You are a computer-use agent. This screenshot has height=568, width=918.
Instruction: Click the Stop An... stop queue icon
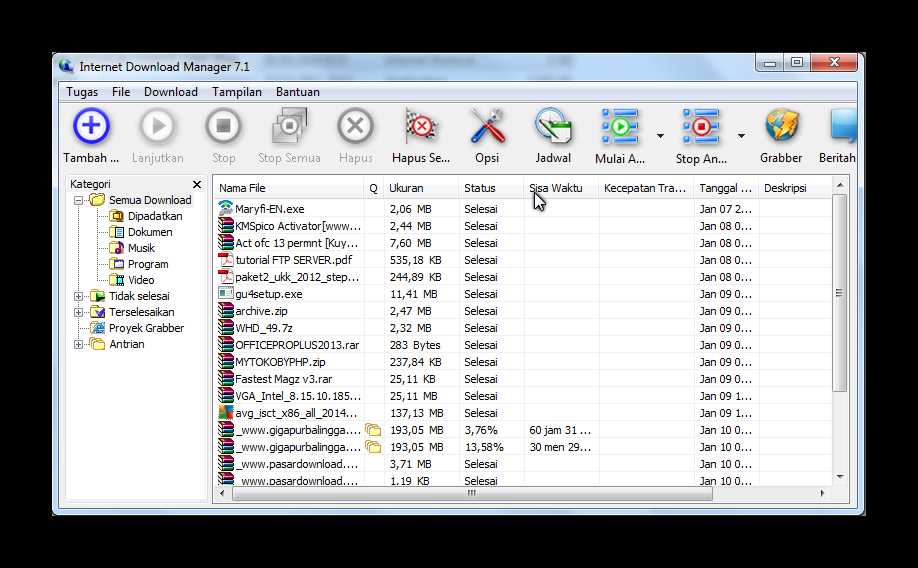(x=701, y=126)
